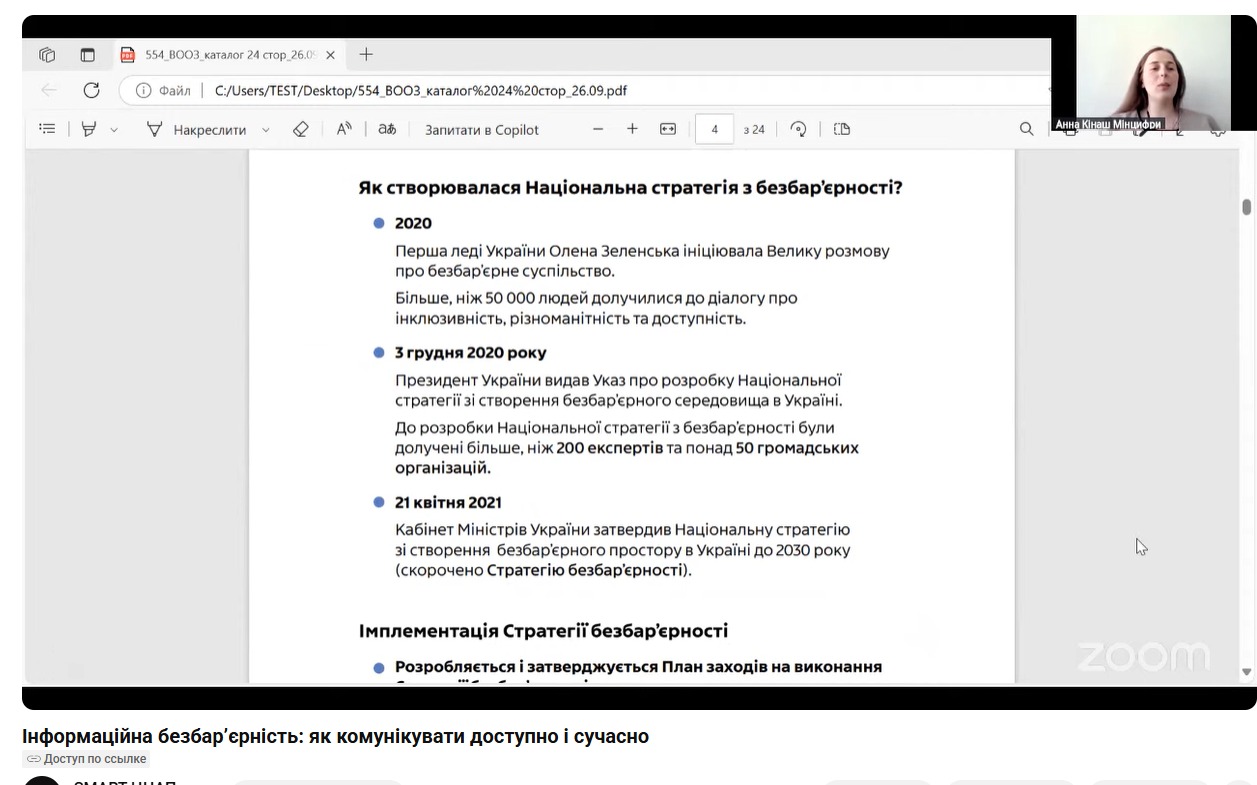Toggle fit to width view
This screenshot has width=1257, height=785.
(x=668, y=129)
